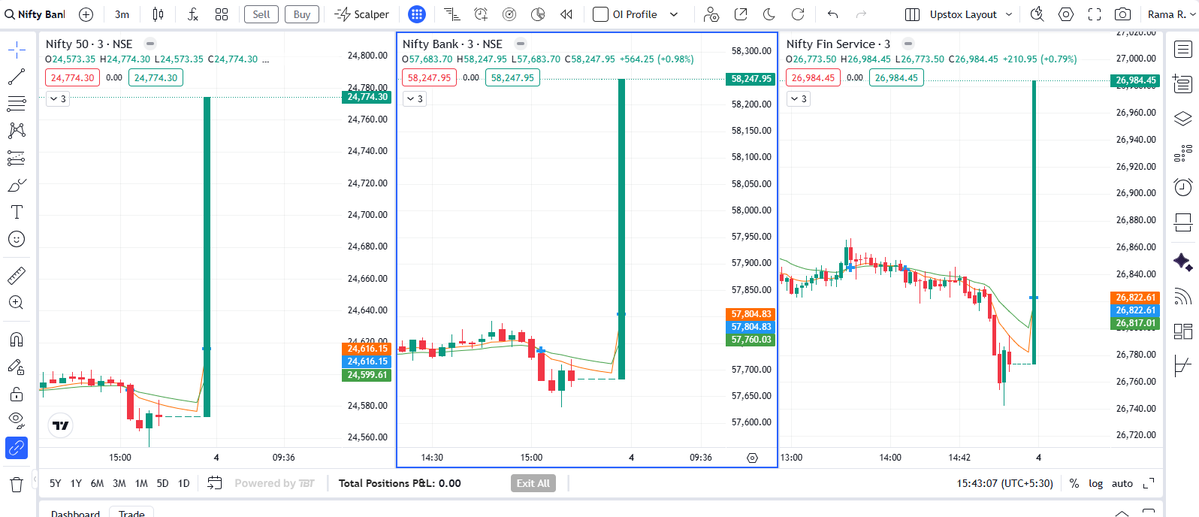Open chart settings hexagon icon in top bar
Image resolution: width=1199 pixels, height=517 pixels.
[1066, 14]
